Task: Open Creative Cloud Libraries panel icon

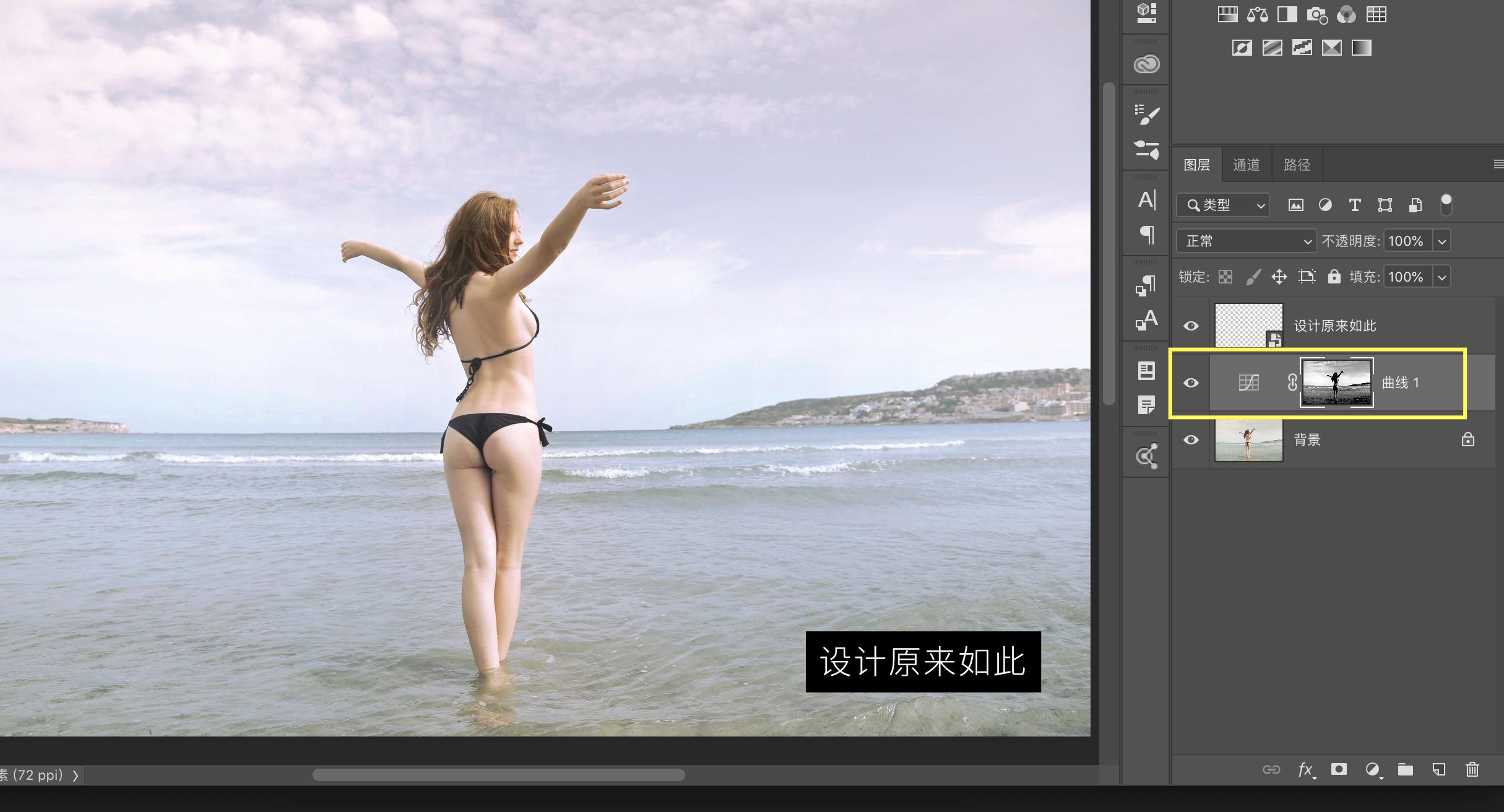Action: point(1146,64)
